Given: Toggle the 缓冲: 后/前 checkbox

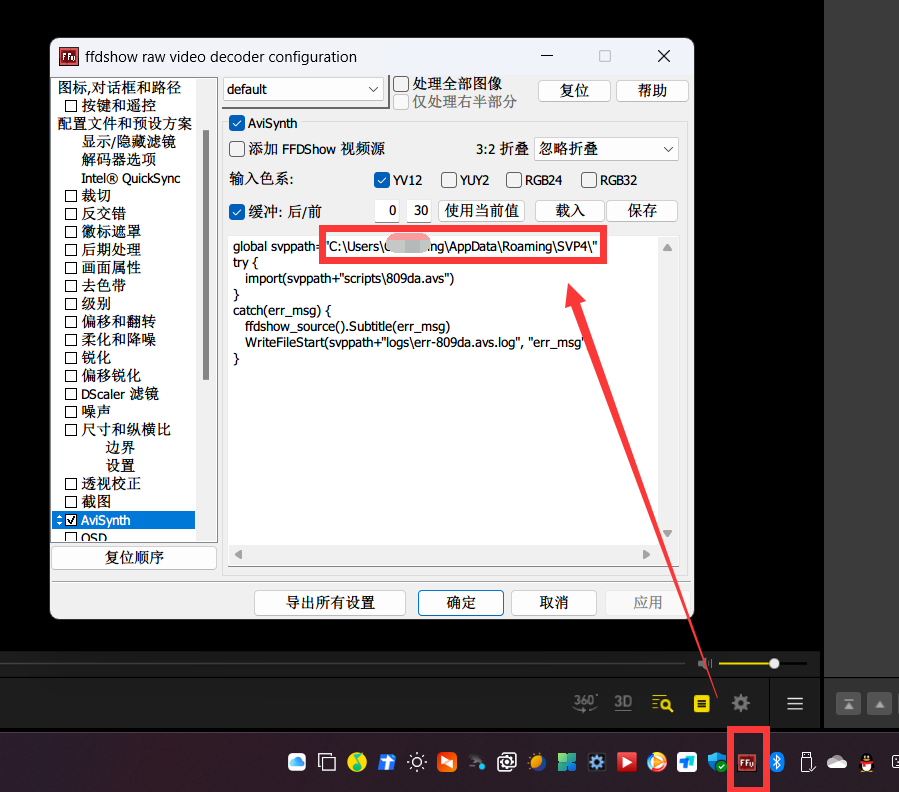Looking at the screenshot, I should pos(237,212).
